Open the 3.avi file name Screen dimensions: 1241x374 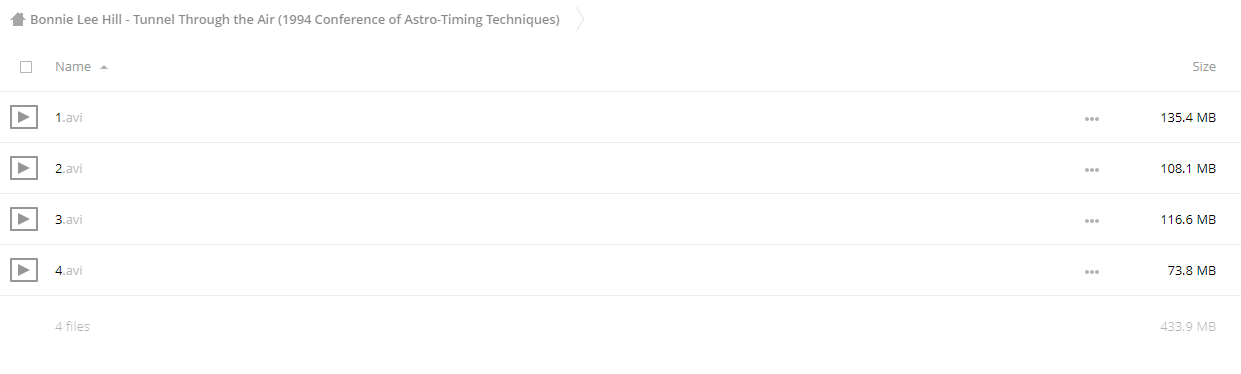tap(69, 220)
